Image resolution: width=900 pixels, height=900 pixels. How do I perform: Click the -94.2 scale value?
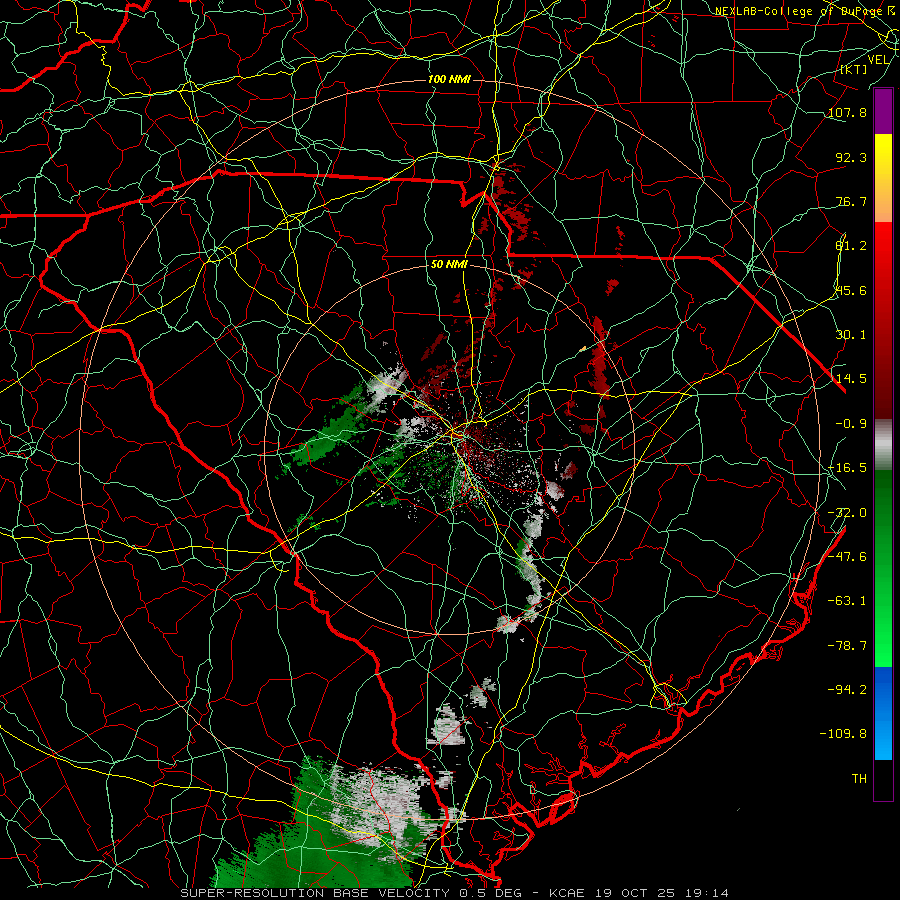click(x=847, y=689)
